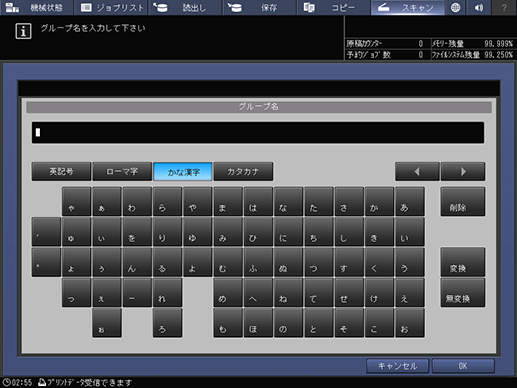Tap the ら key
Screen dimensions: 517x388
(167, 202)
